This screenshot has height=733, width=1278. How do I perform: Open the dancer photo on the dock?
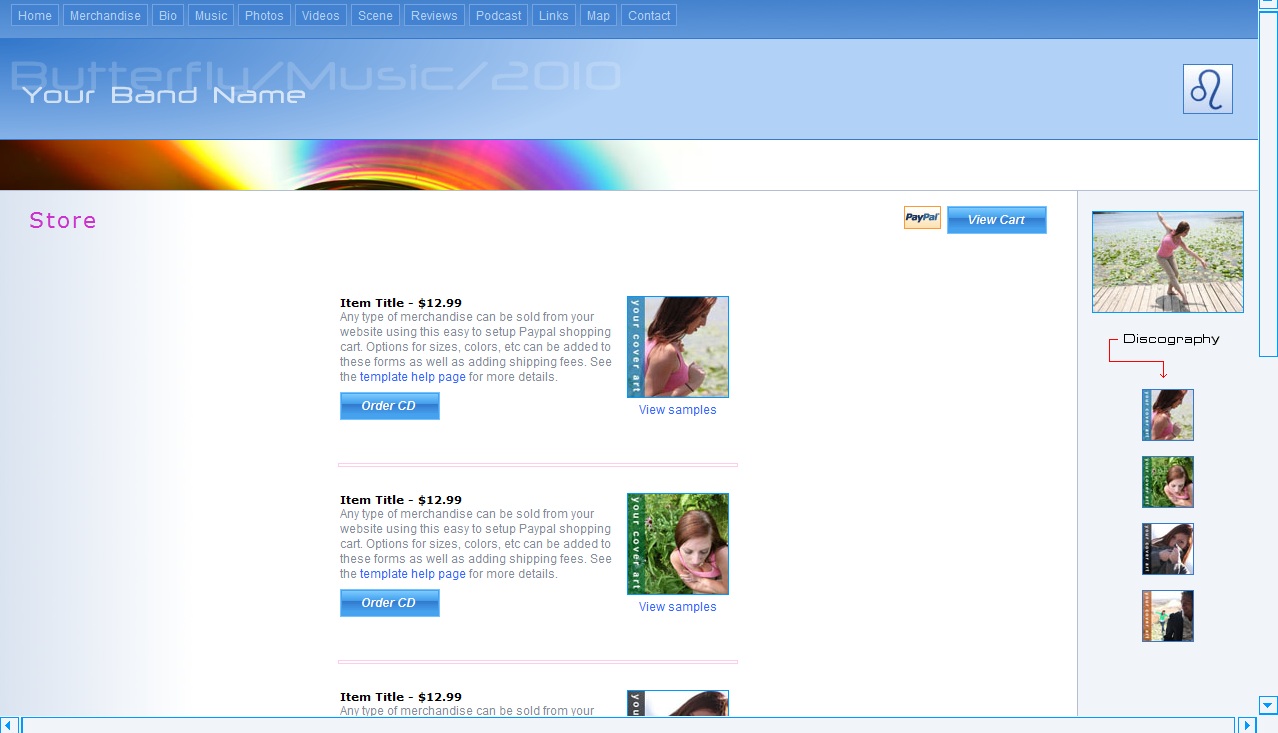1168,262
